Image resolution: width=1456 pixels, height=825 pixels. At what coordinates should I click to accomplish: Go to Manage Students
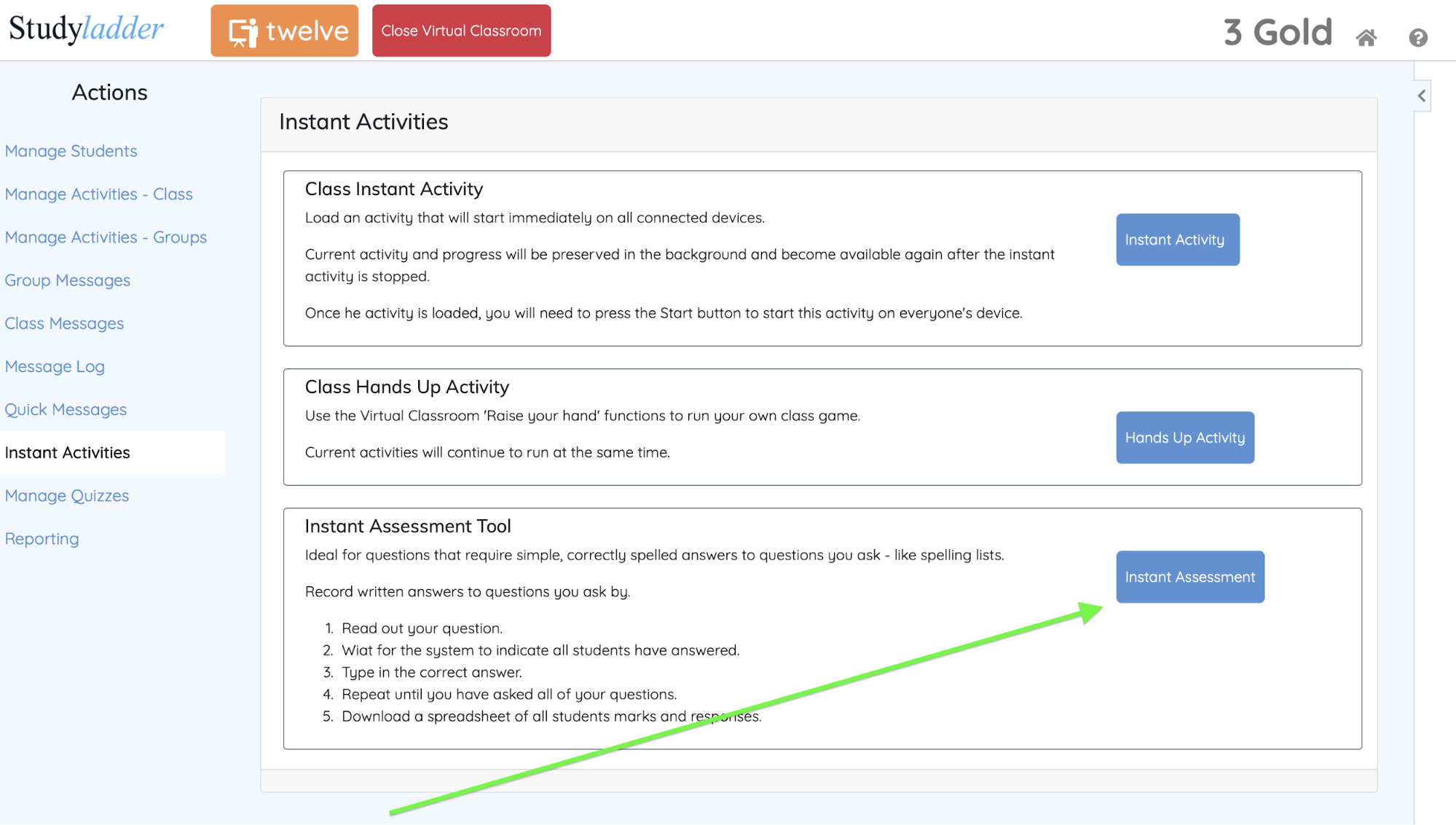click(x=71, y=151)
